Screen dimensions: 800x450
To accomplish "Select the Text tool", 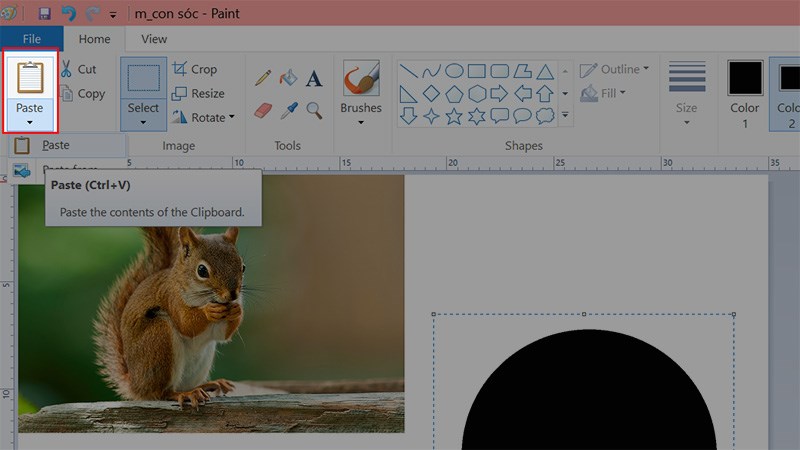I will point(314,78).
